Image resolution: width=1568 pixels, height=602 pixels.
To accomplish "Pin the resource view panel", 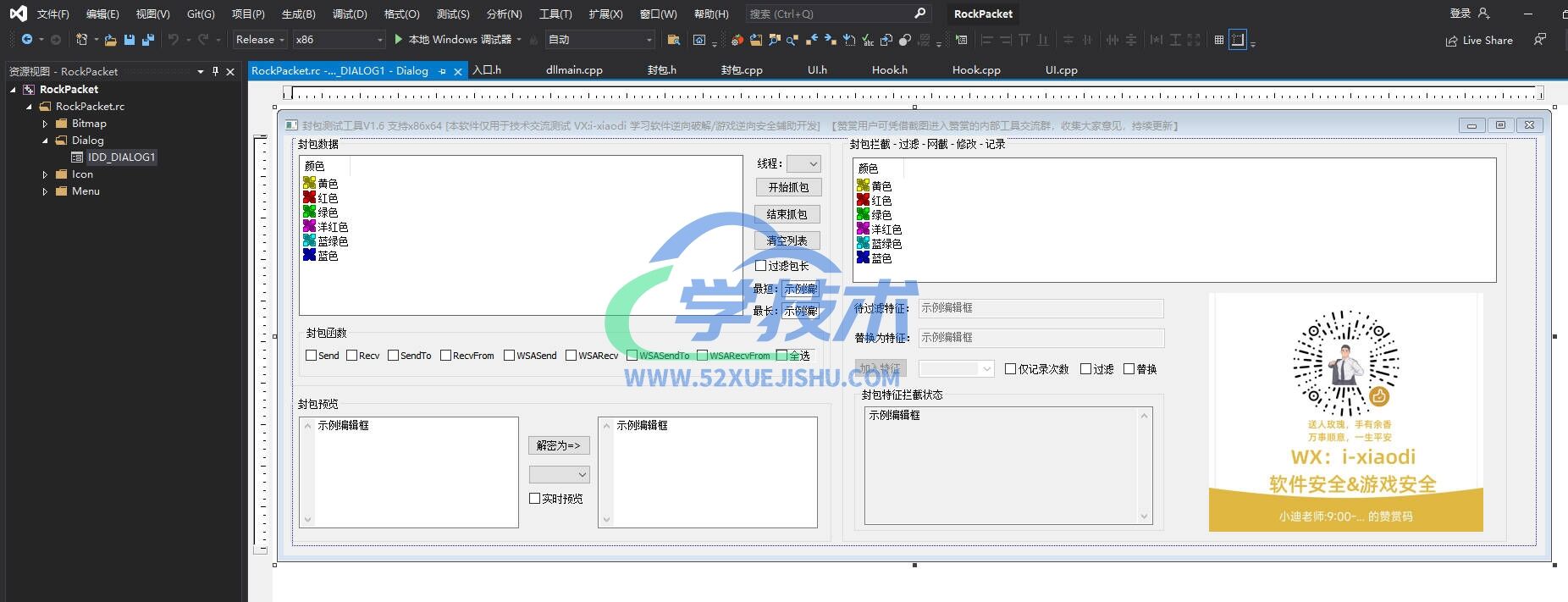I will point(215,72).
